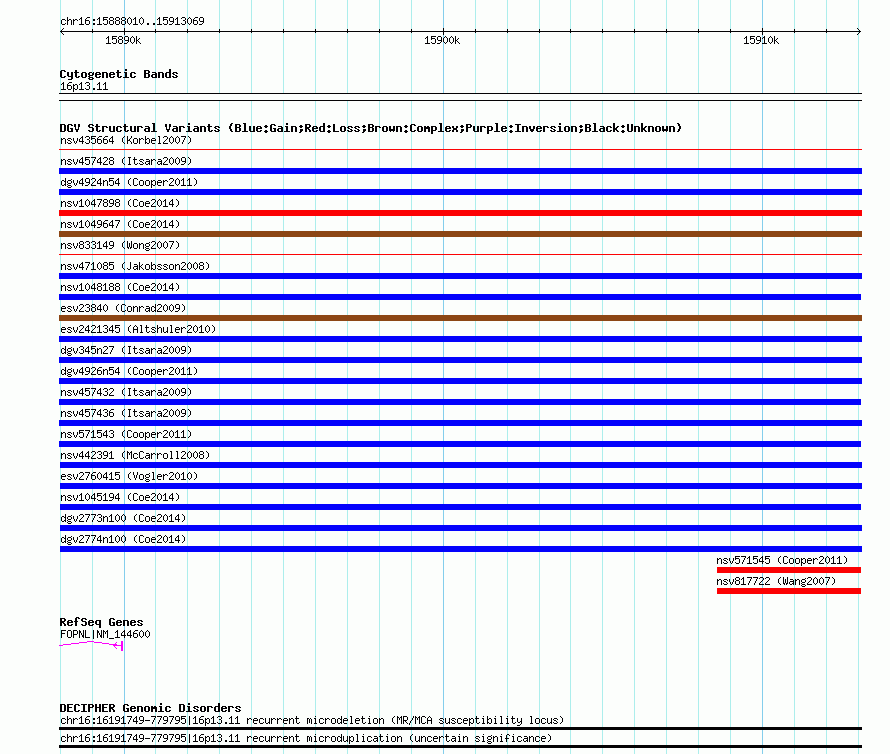The width and height of the screenshot is (890, 754).
Task: Open the esv2421345 (Altshuler2010) variant label
Action: pyautogui.click(x=138, y=329)
